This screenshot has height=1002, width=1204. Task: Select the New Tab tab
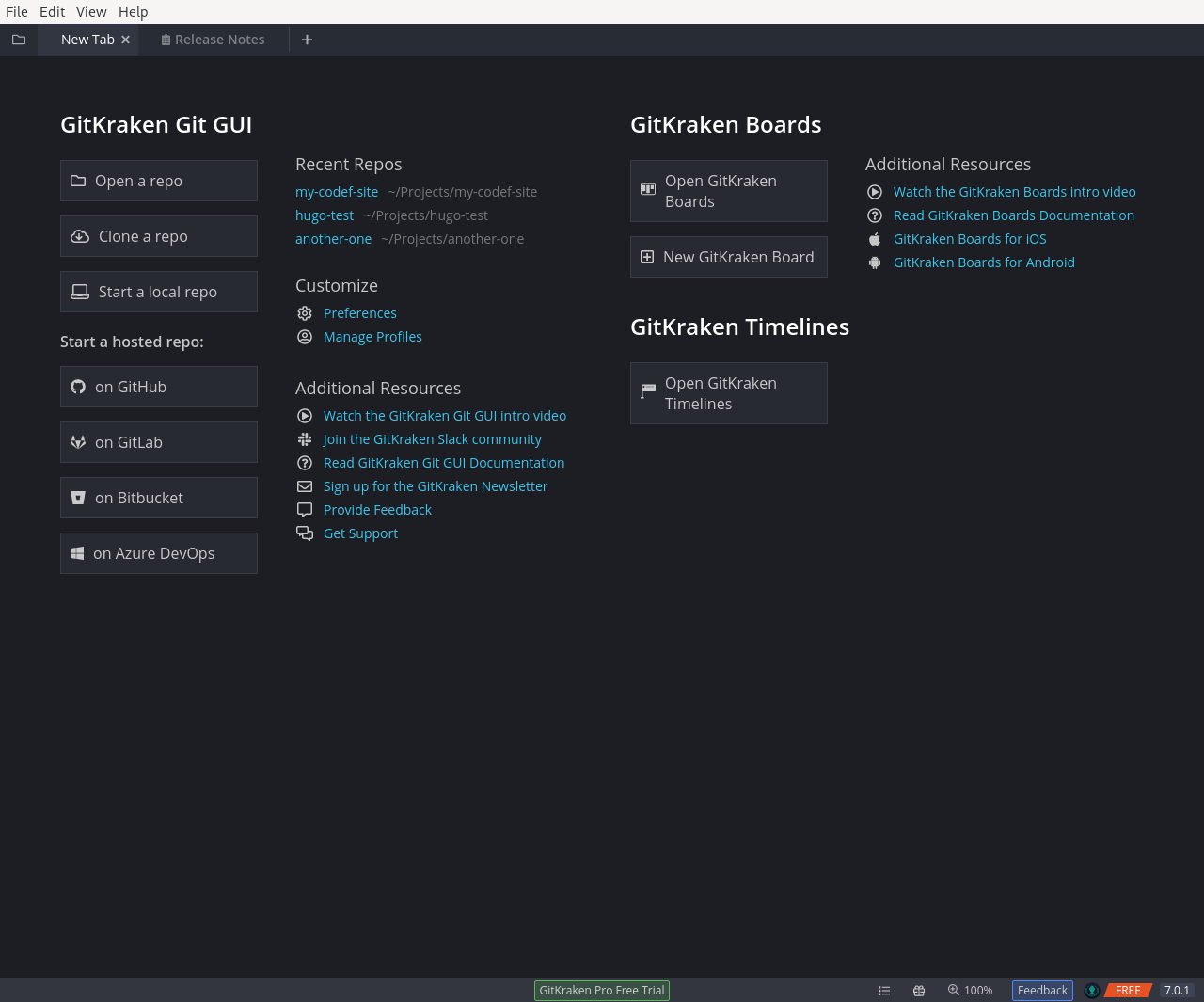click(x=87, y=40)
